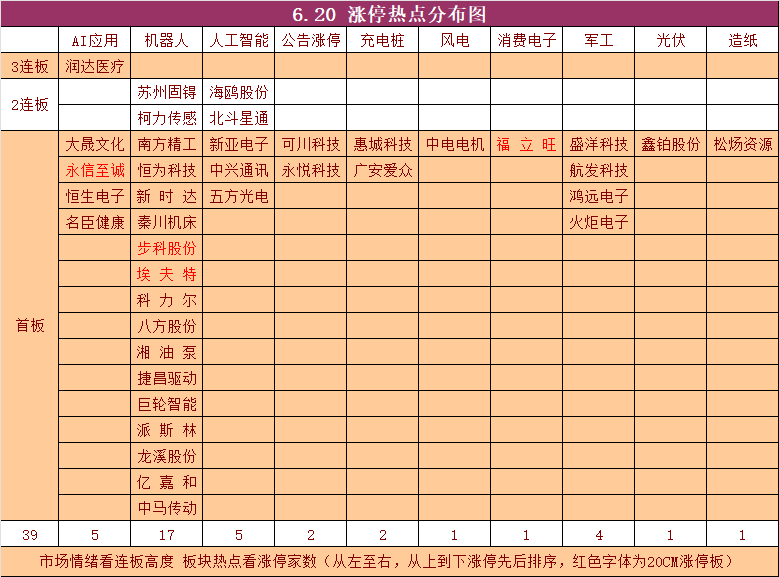Click the cell 海鸥股份
The image size is (779, 577).
[238, 92]
